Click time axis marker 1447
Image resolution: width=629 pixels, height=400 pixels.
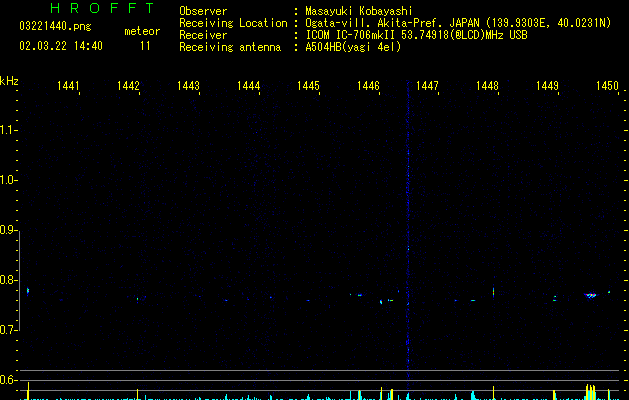click(x=428, y=86)
